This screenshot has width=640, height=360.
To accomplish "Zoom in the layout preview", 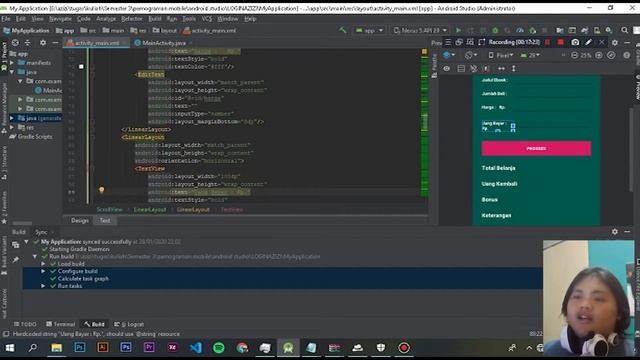I will point(599,55).
